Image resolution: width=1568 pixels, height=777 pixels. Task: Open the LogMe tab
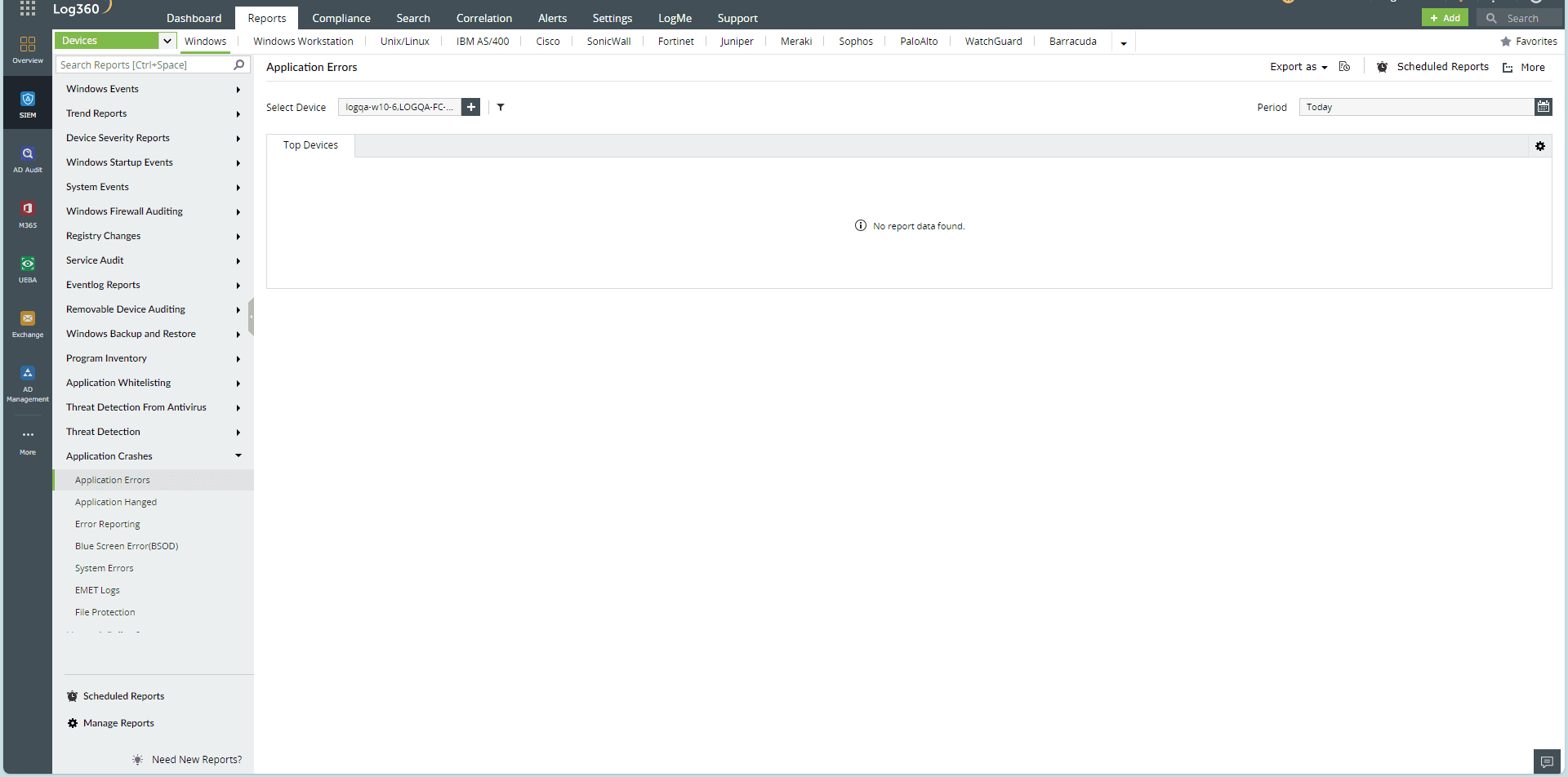click(x=675, y=18)
